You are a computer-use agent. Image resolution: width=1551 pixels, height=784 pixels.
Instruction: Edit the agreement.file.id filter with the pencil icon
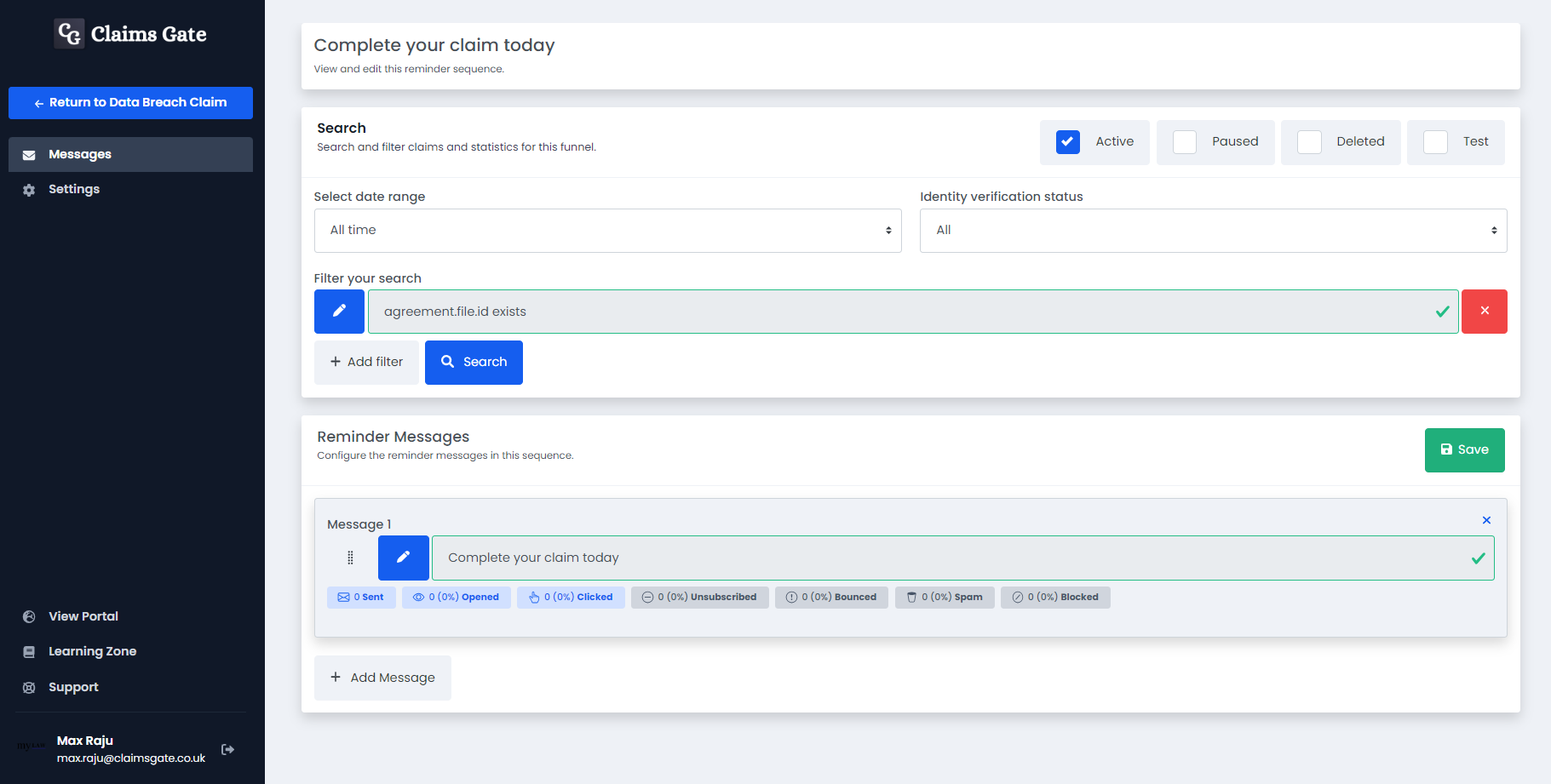339,312
